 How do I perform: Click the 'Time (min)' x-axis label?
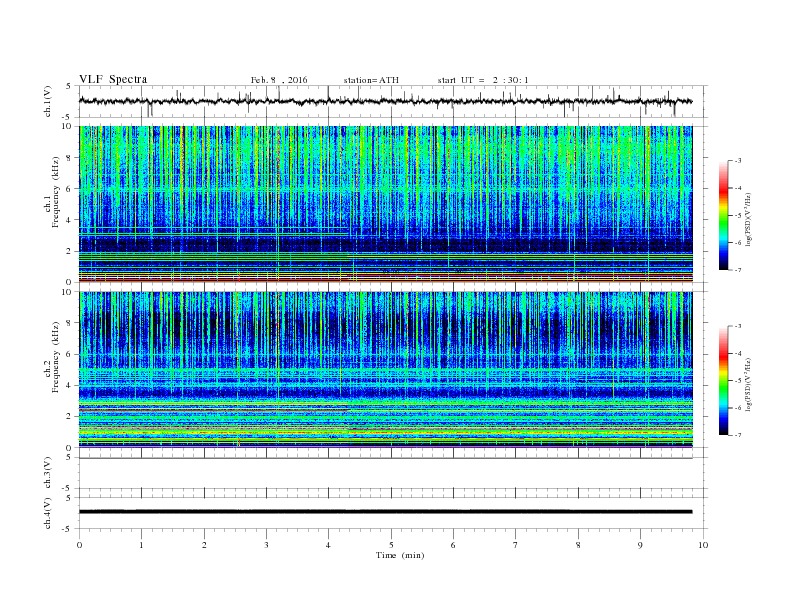coord(400,555)
